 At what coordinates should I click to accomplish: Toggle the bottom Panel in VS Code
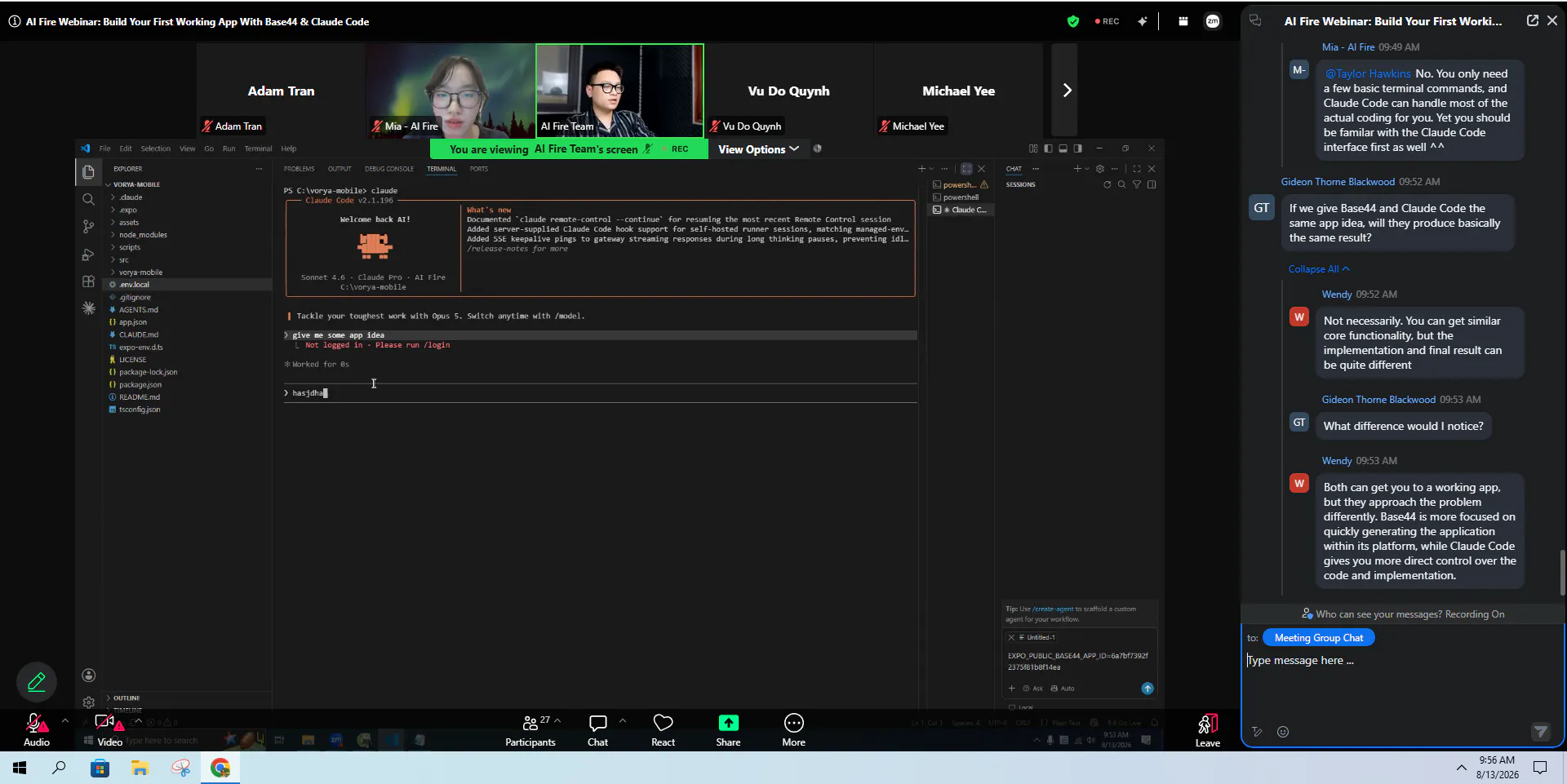1063,148
